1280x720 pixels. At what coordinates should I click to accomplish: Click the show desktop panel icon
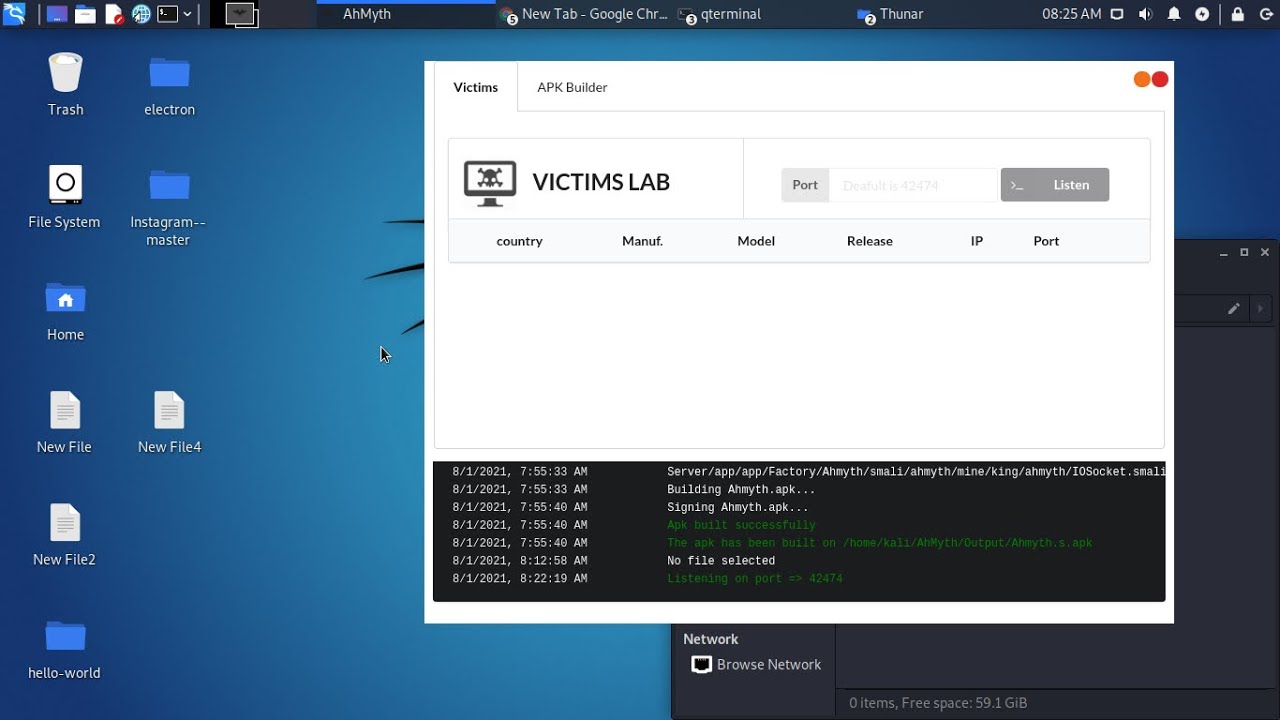pos(58,14)
